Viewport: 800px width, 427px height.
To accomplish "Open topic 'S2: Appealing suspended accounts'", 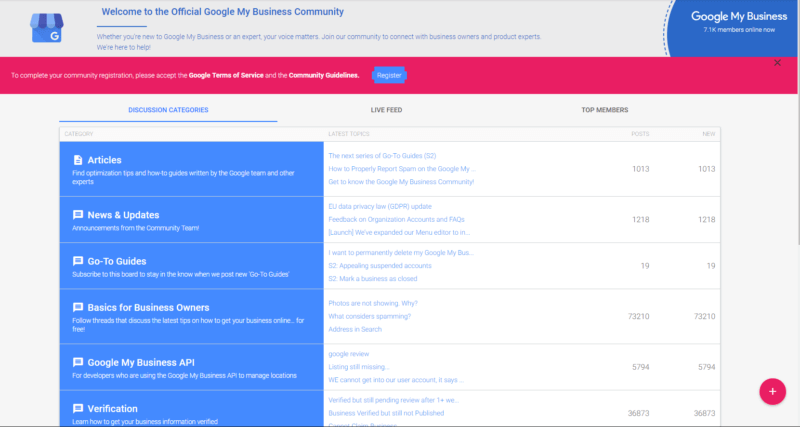I will (380, 266).
